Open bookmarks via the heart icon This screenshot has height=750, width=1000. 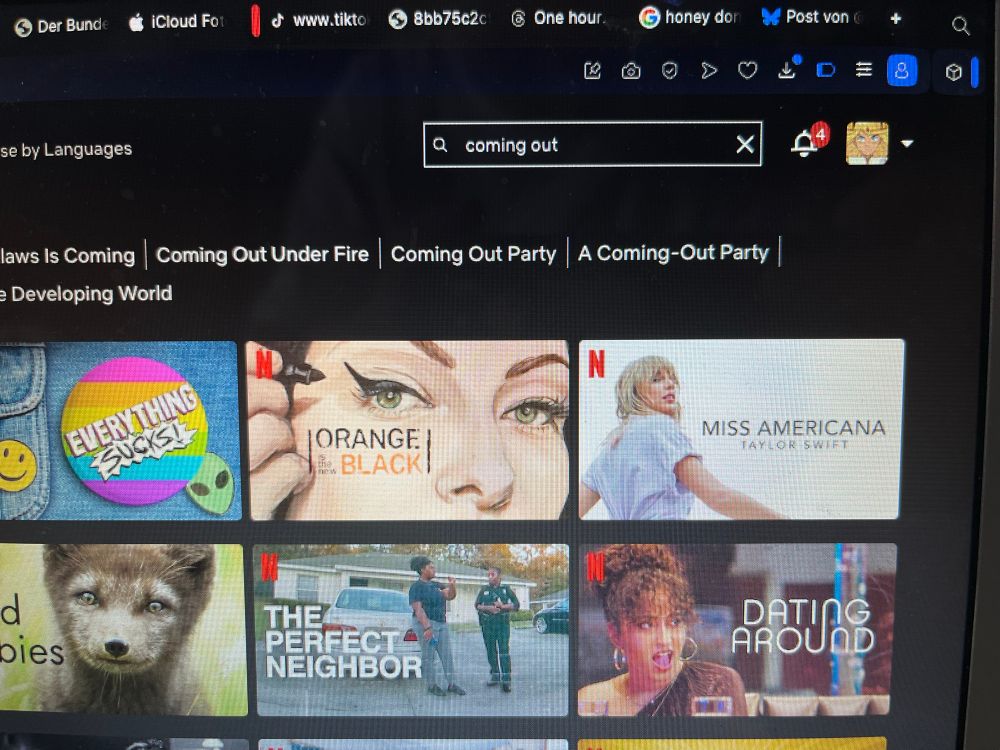tap(747, 70)
